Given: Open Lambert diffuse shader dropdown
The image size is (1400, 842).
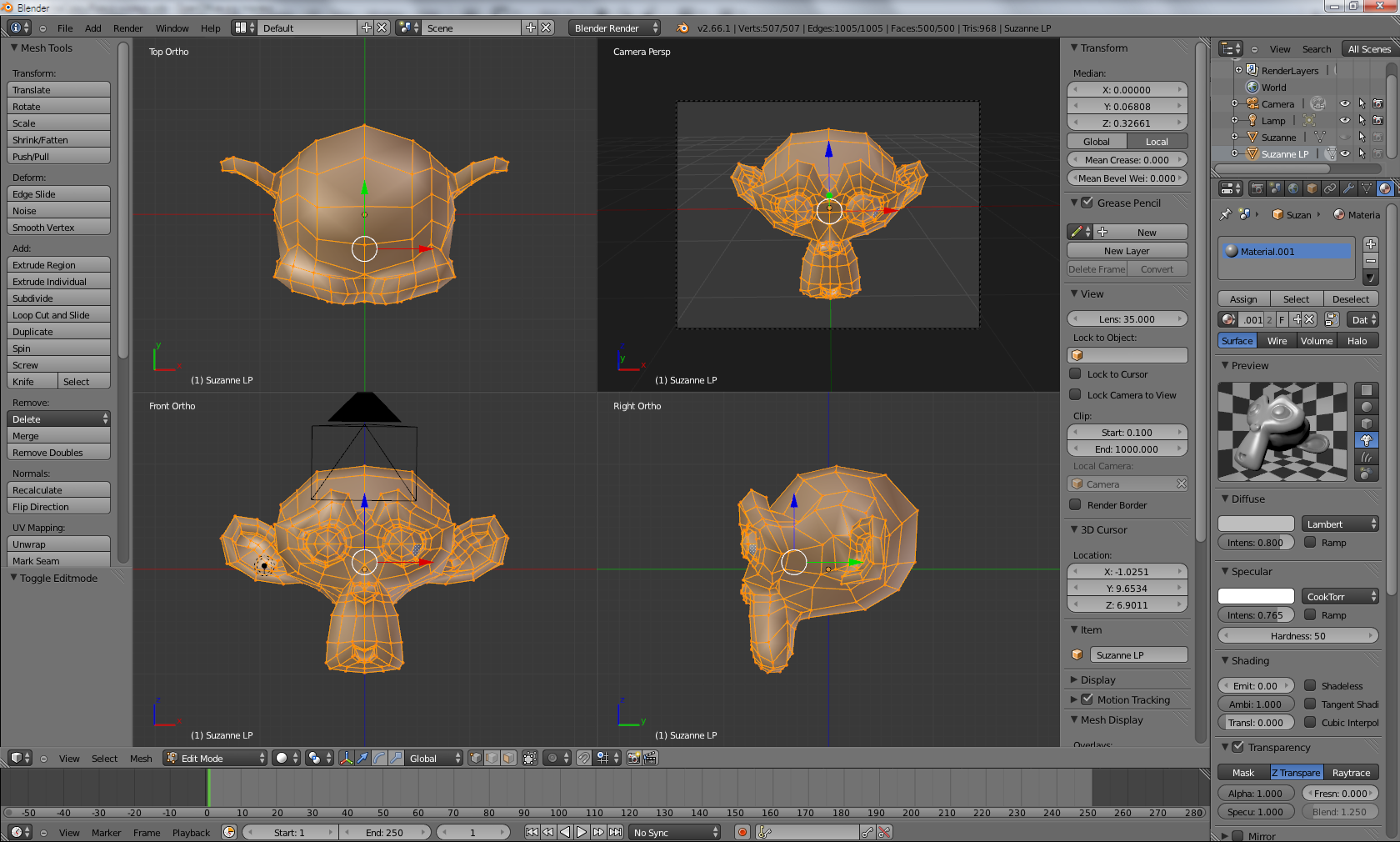Looking at the screenshot, I should pyautogui.click(x=1340, y=524).
